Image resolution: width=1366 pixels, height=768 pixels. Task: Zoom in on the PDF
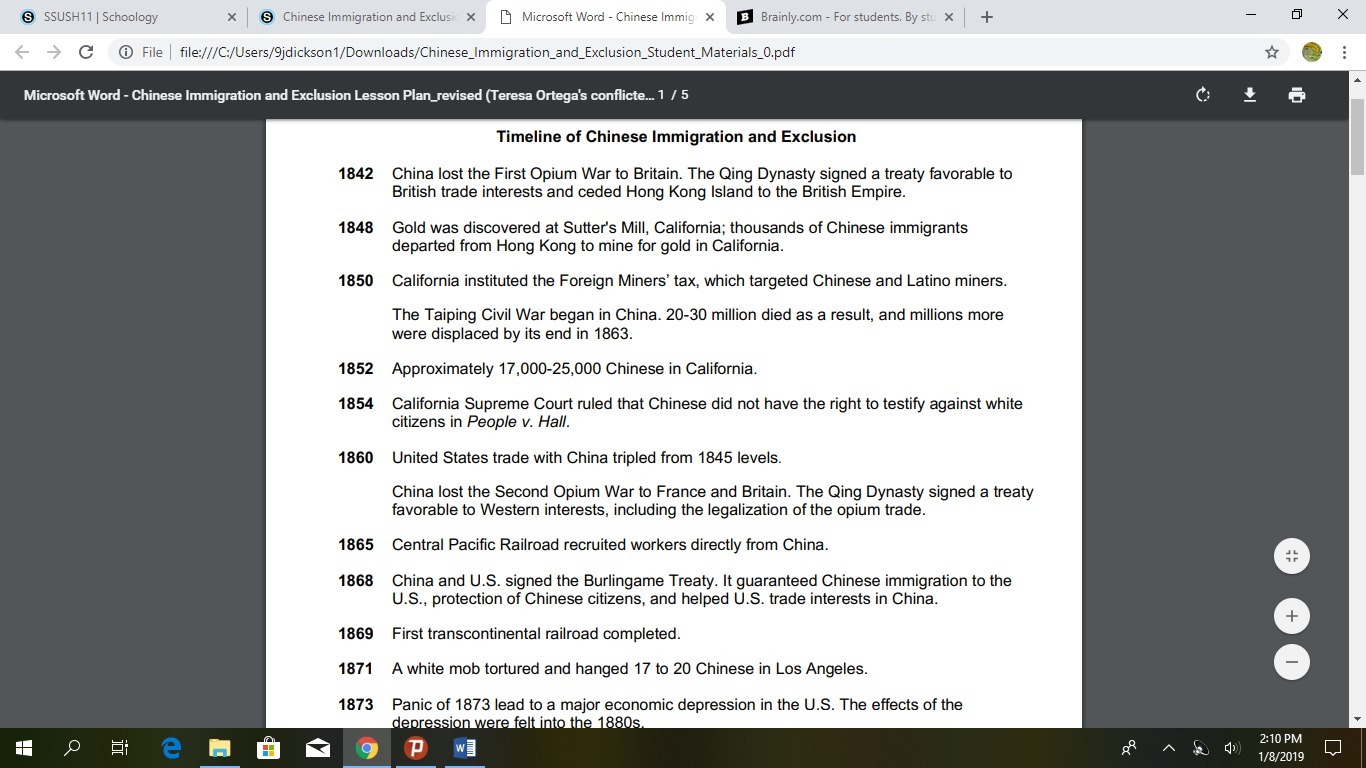pyautogui.click(x=1292, y=616)
